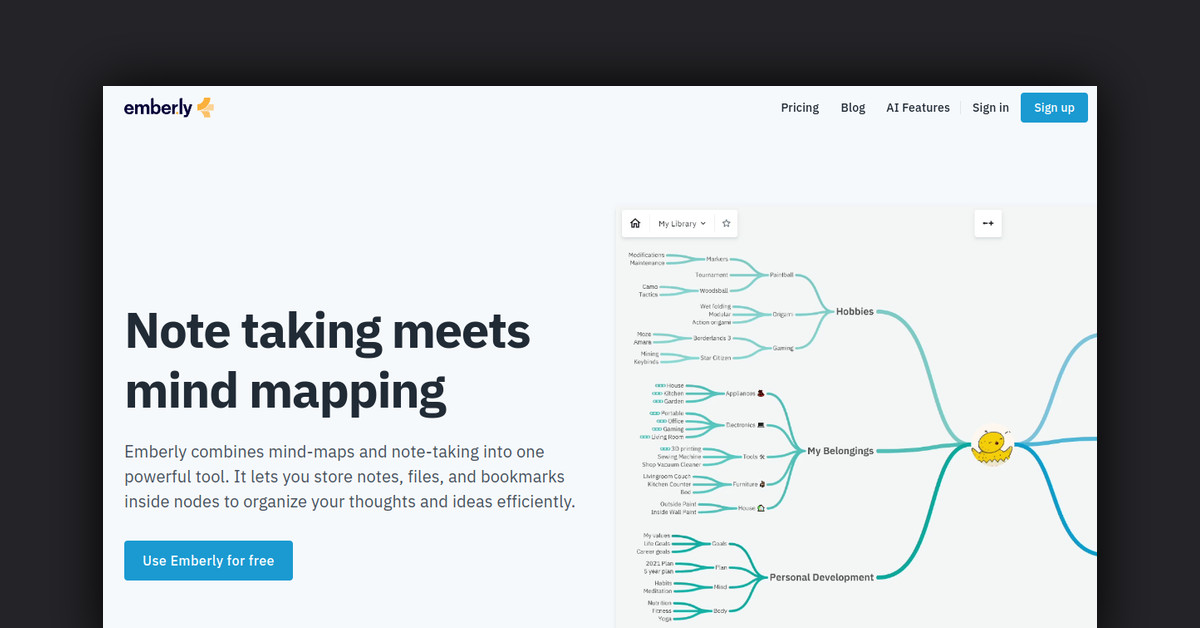Expand the My Belongings branch node
This screenshot has height=628, width=1200.
840,451
